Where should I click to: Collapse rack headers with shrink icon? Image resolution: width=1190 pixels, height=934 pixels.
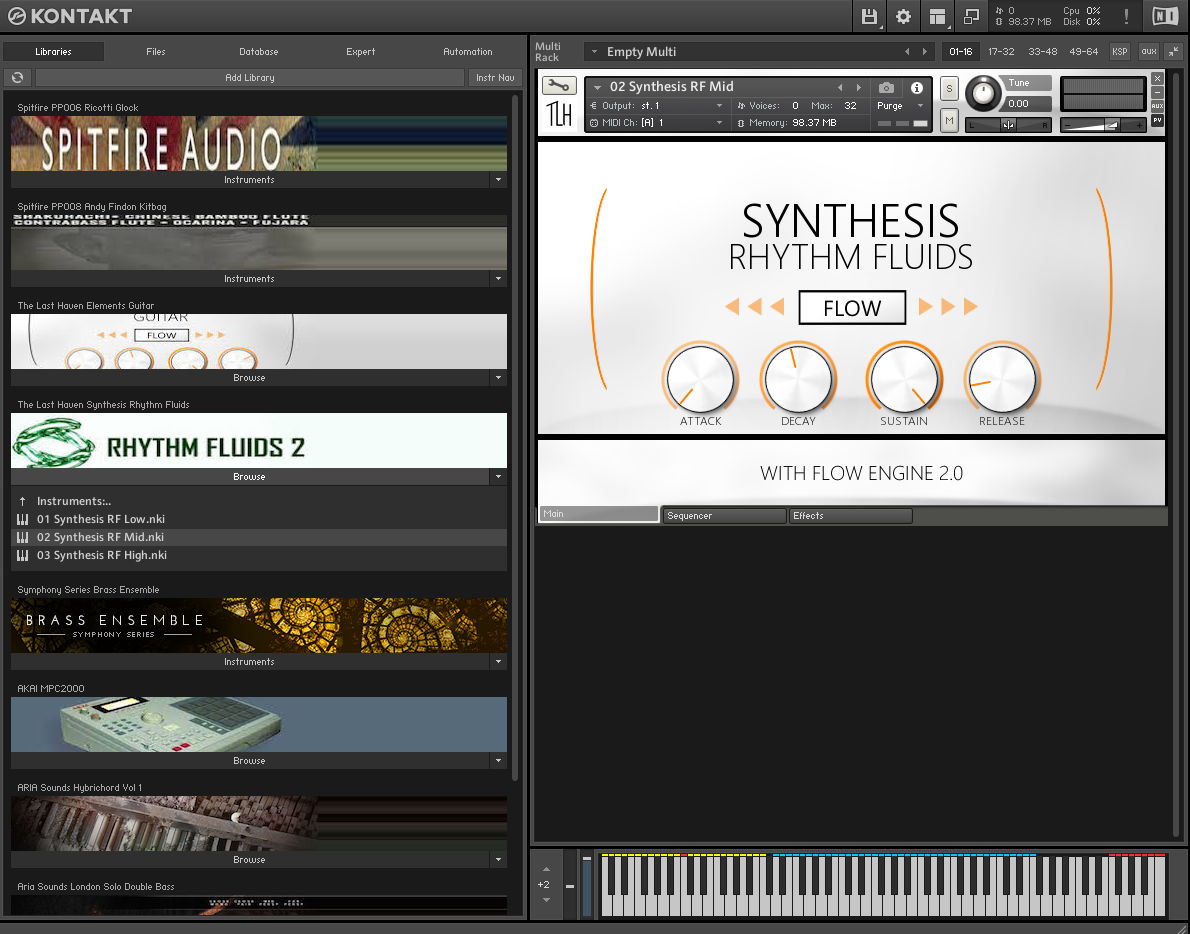pos(1174,52)
